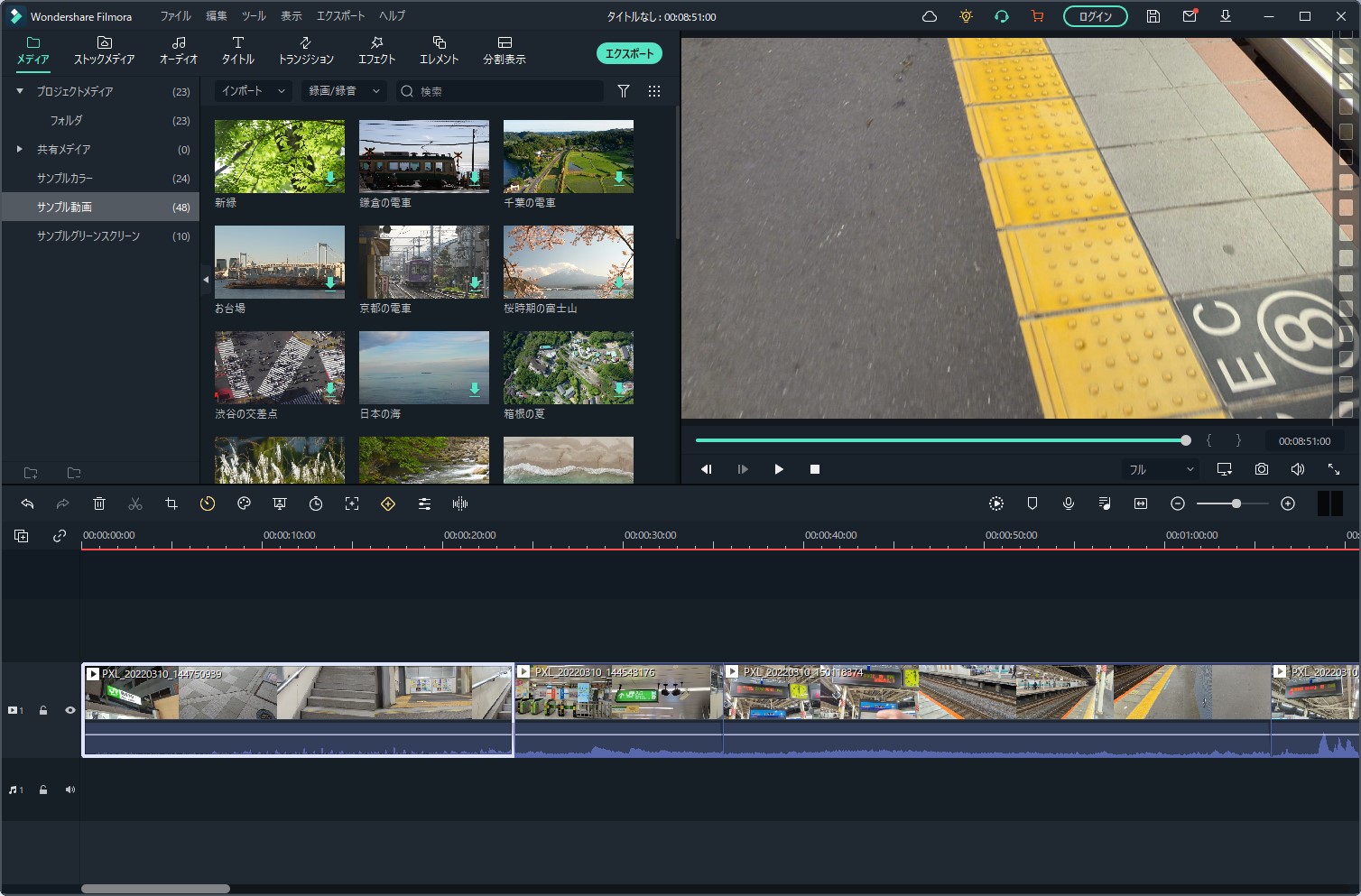Open the 録画/録音 dropdown
Screen dimensions: 1361x896
pos(344,91)
